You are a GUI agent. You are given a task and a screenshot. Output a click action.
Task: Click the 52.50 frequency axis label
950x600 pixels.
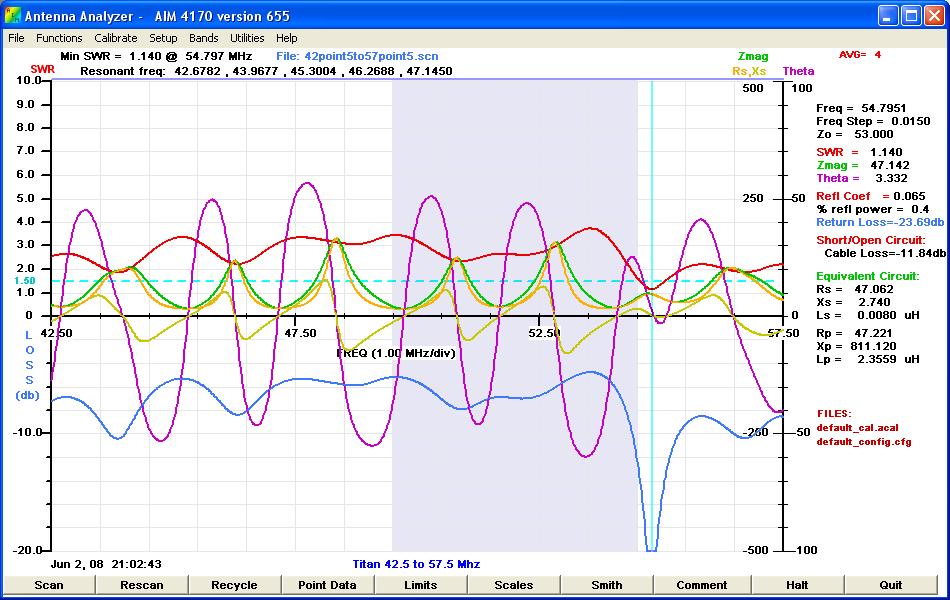coord(544,333)
